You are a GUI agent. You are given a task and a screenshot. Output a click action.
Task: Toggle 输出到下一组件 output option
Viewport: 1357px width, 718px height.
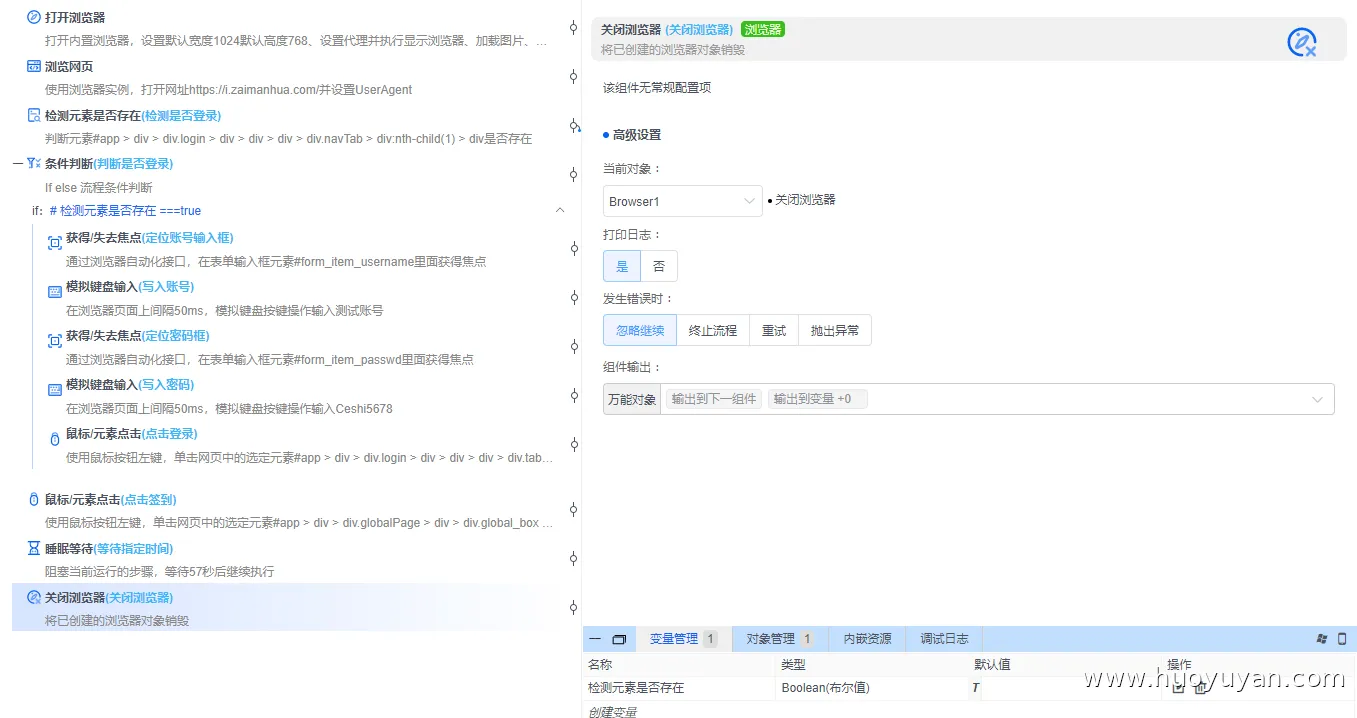click(714, 399)
